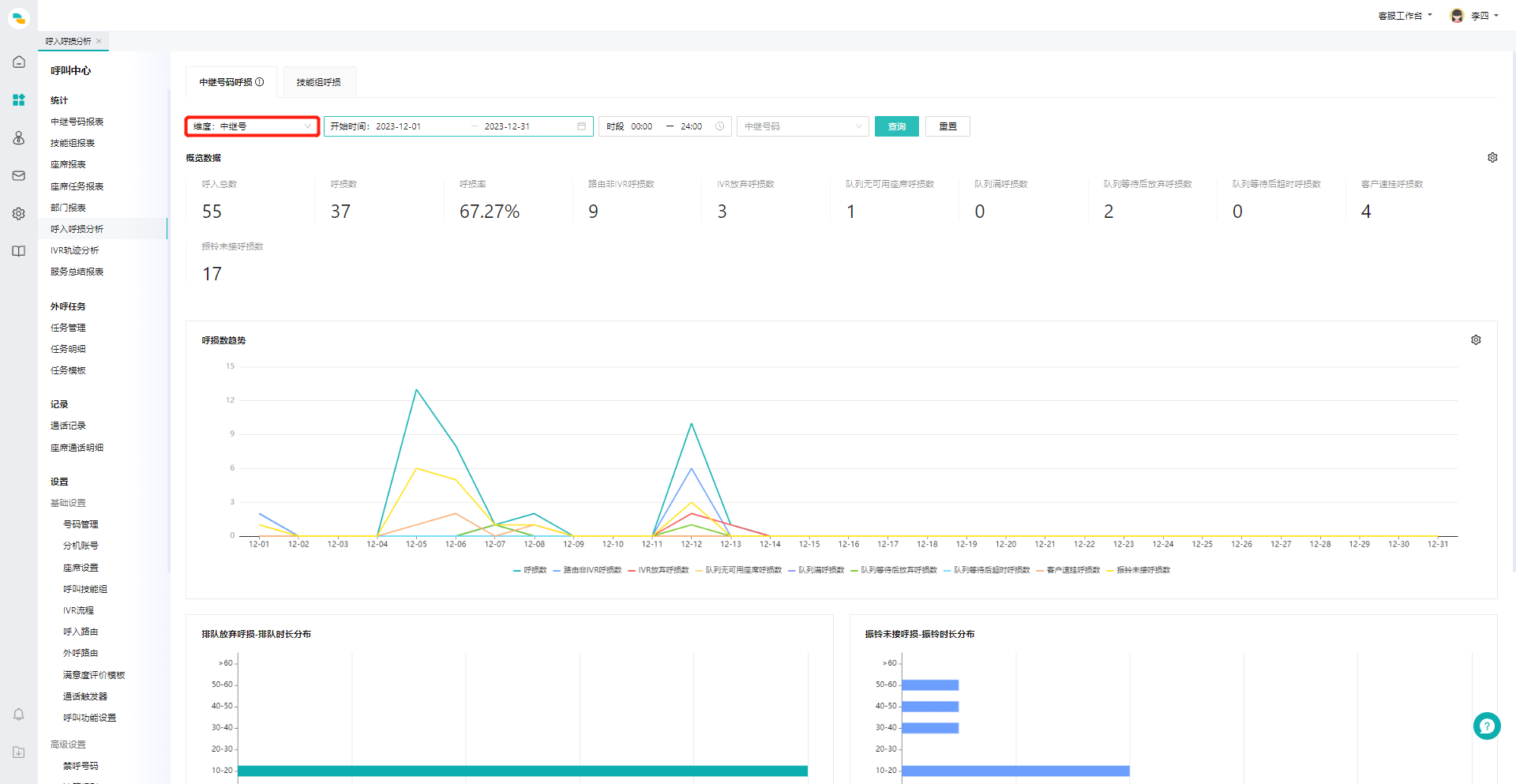Open the 呼损数趋势 chart settings gear
This screenshot has height=784, width=1516.
point(1476,339)
